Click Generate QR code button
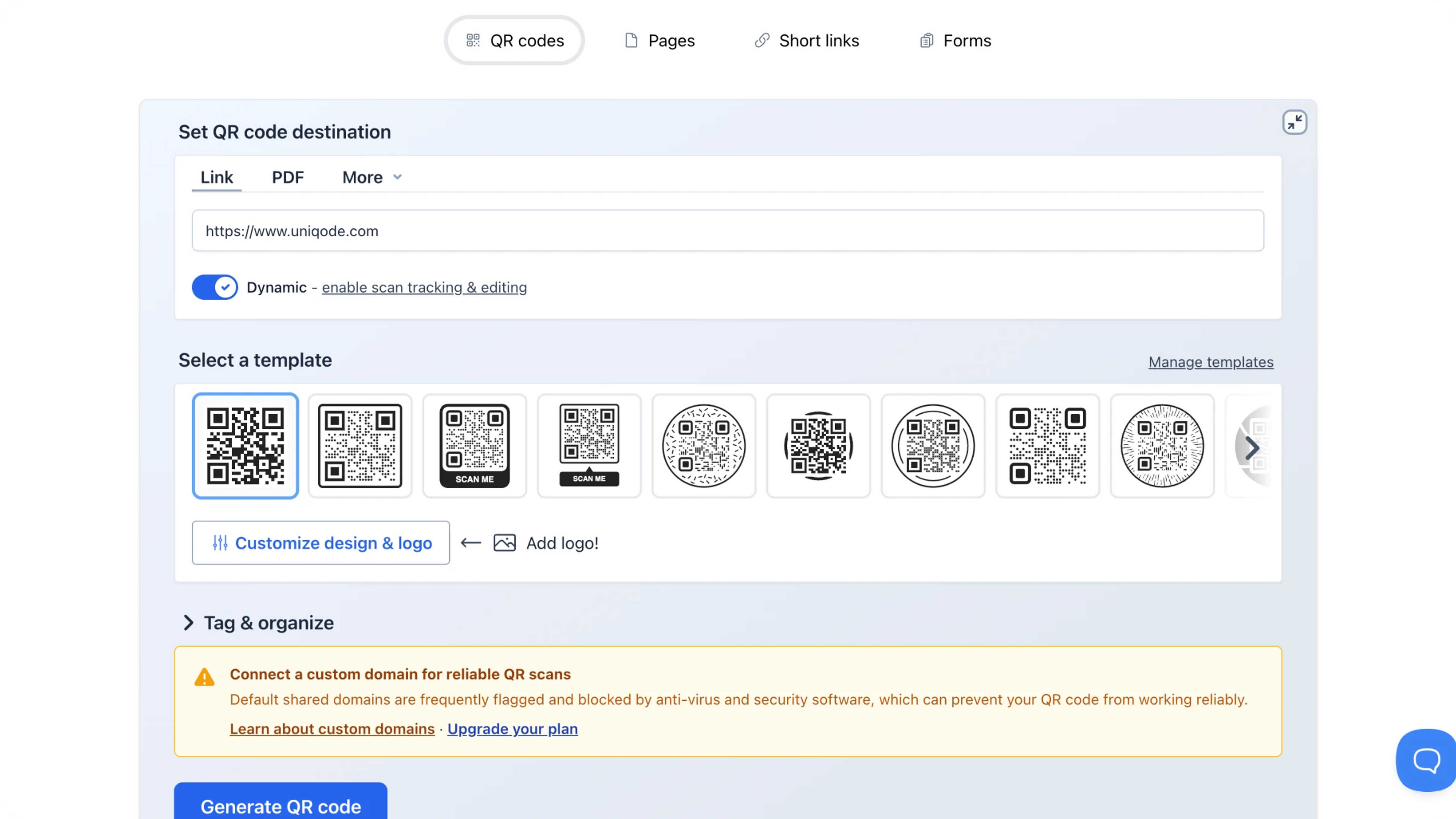Screen dimensions: 1456x819 (x=281, y=801)
